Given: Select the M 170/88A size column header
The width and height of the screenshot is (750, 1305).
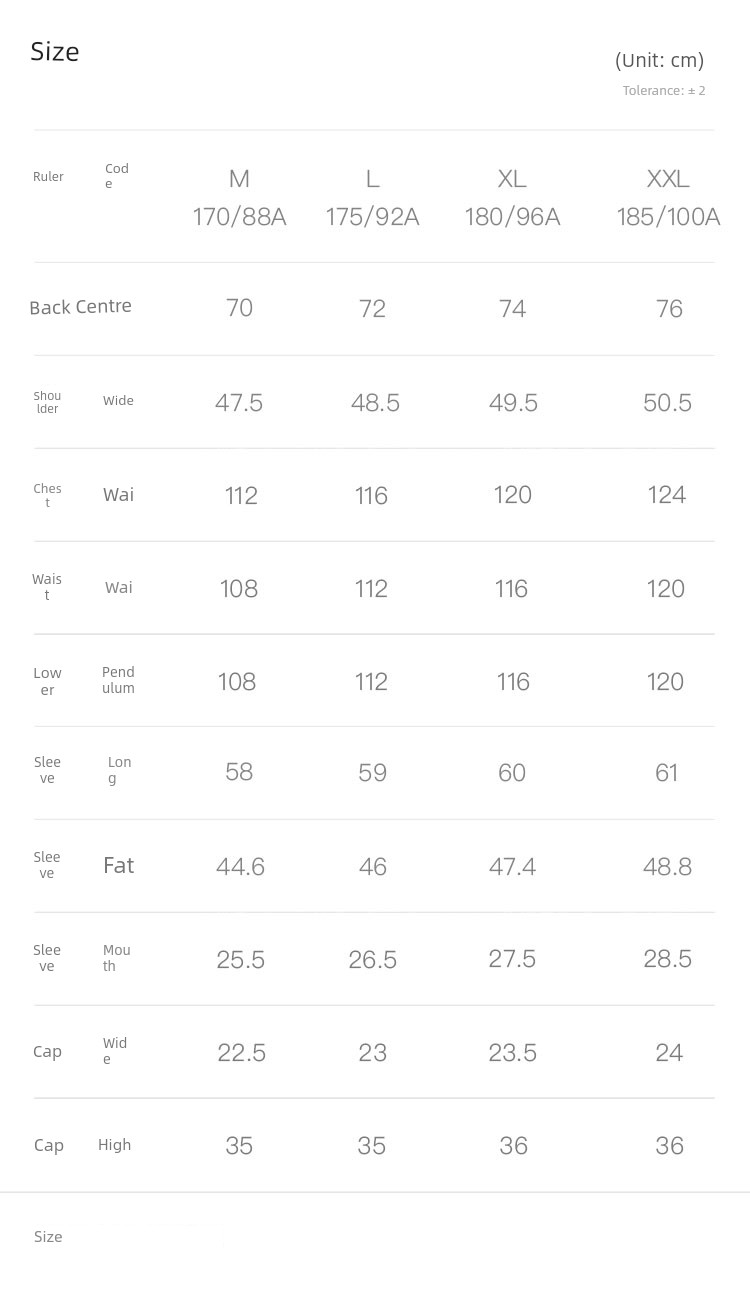Looking at the screenshot, I should (x=239, y=197).
